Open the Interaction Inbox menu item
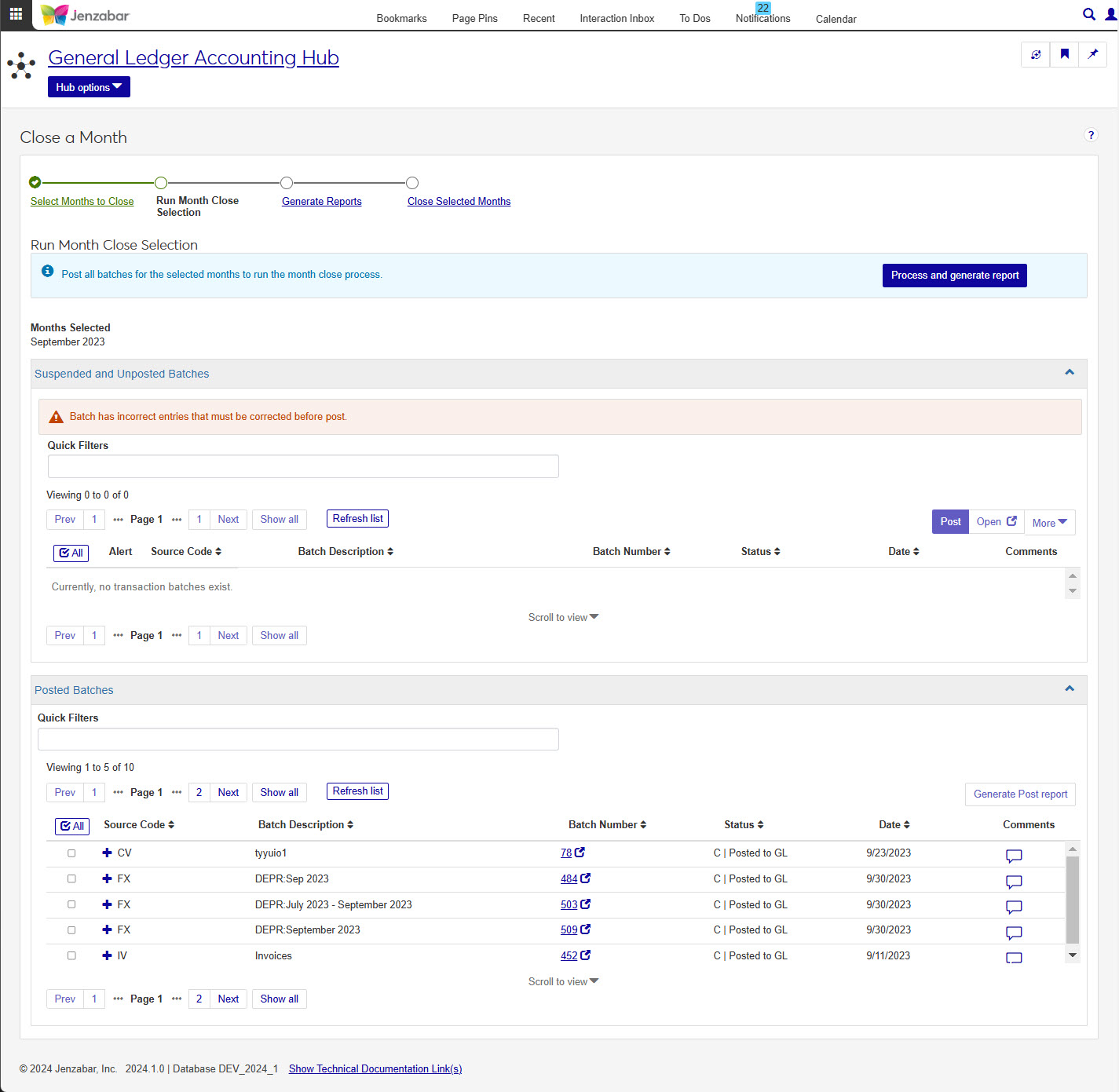 [x=616, y=19]
